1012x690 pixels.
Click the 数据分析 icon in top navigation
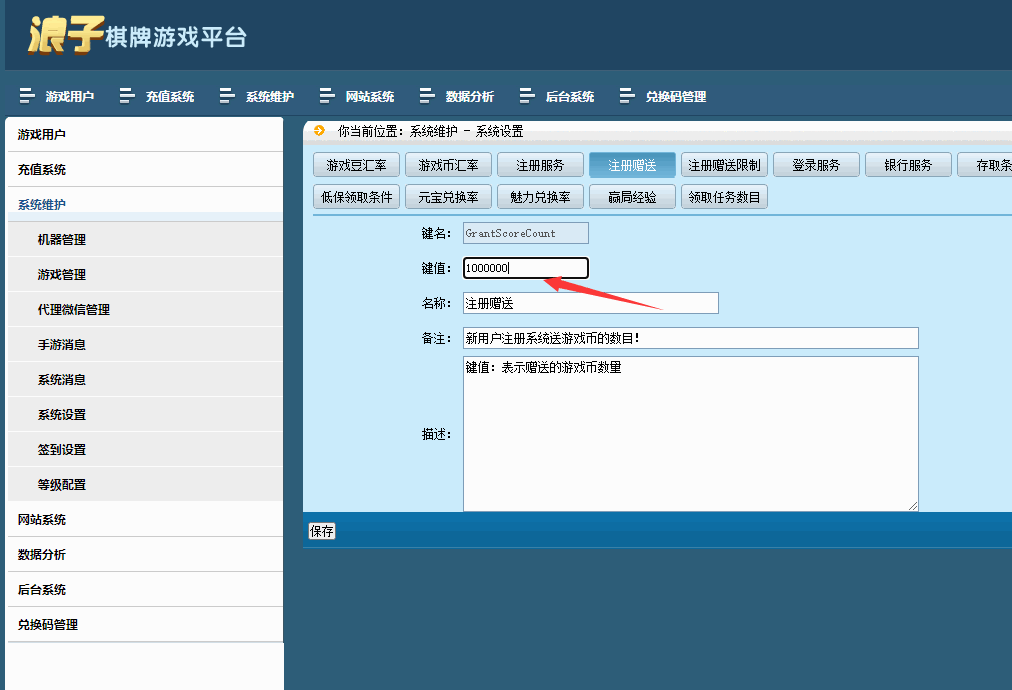426,96
